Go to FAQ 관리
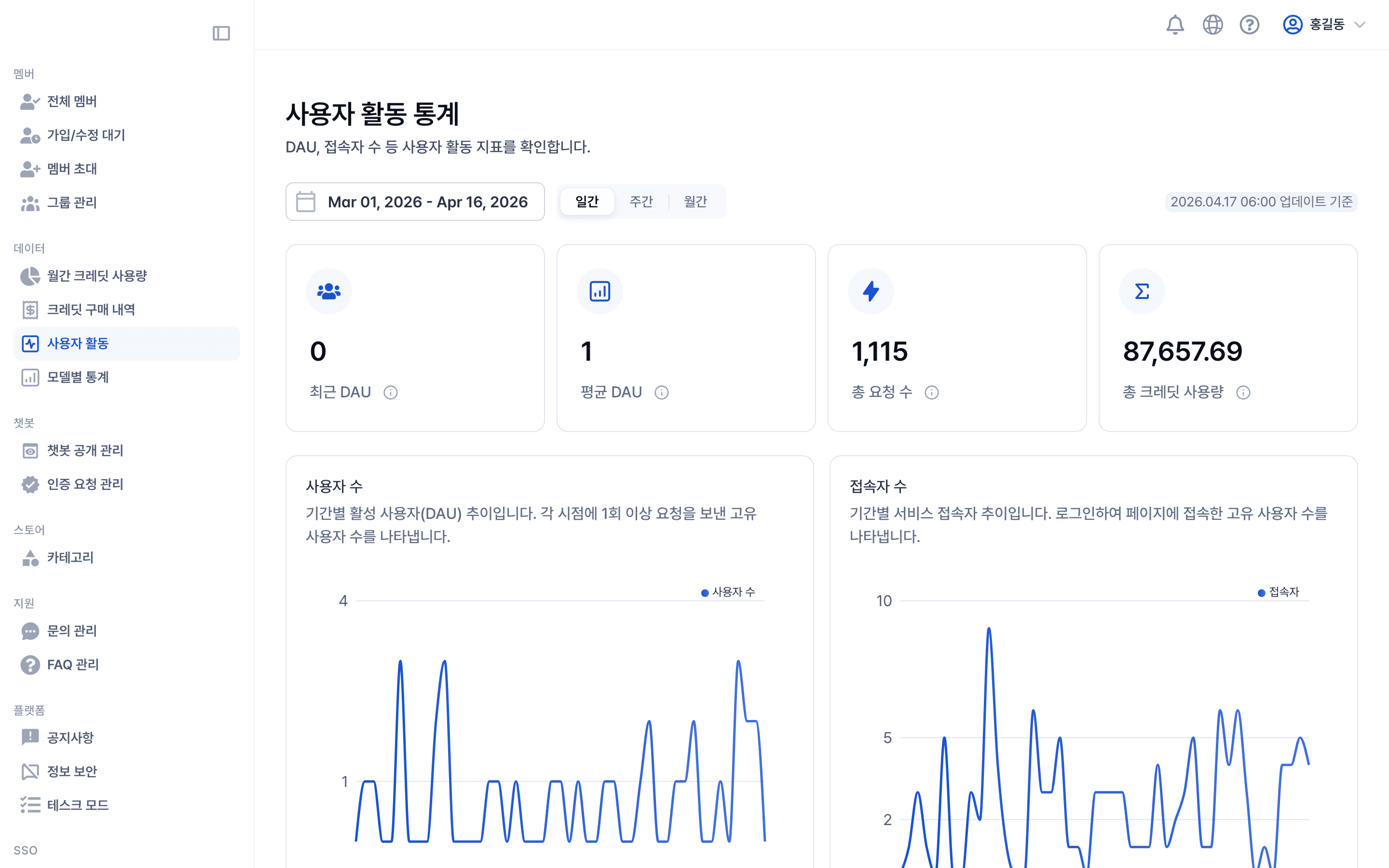1389x868 pixels. coord(73,664)
